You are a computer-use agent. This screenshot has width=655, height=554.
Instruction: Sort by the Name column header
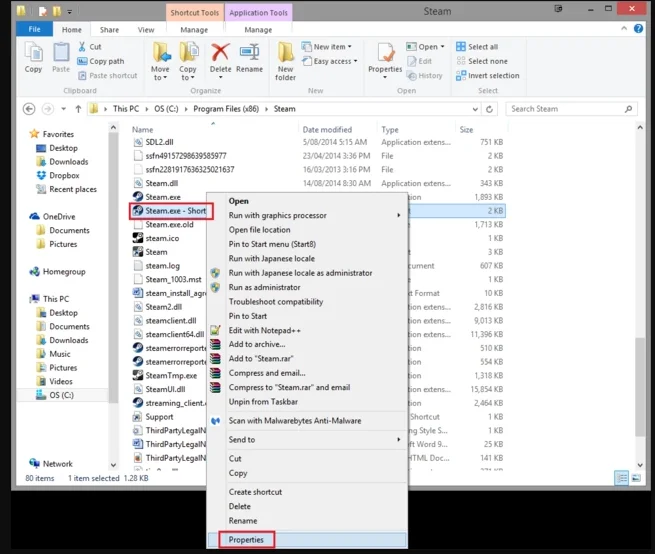tap(142, 130)
